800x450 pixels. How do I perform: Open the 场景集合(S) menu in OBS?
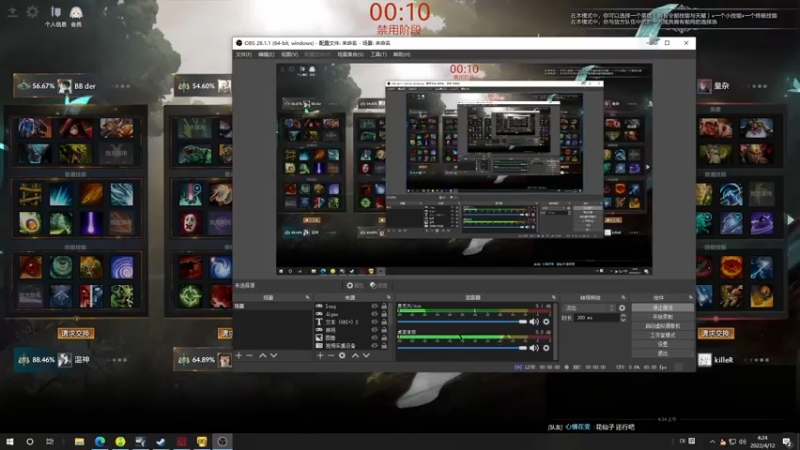pos(350,55)
